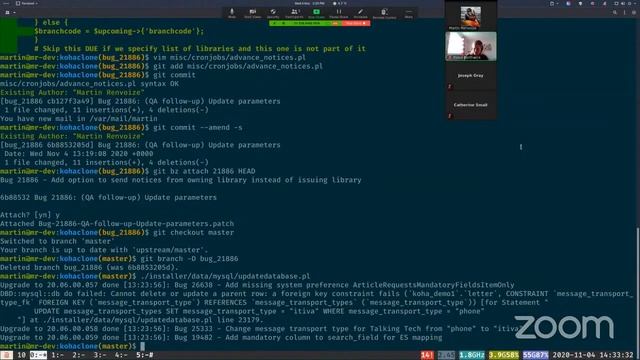Open the system status menu arrow
Screen dimensions: 640x360
(x=634, y=3)
